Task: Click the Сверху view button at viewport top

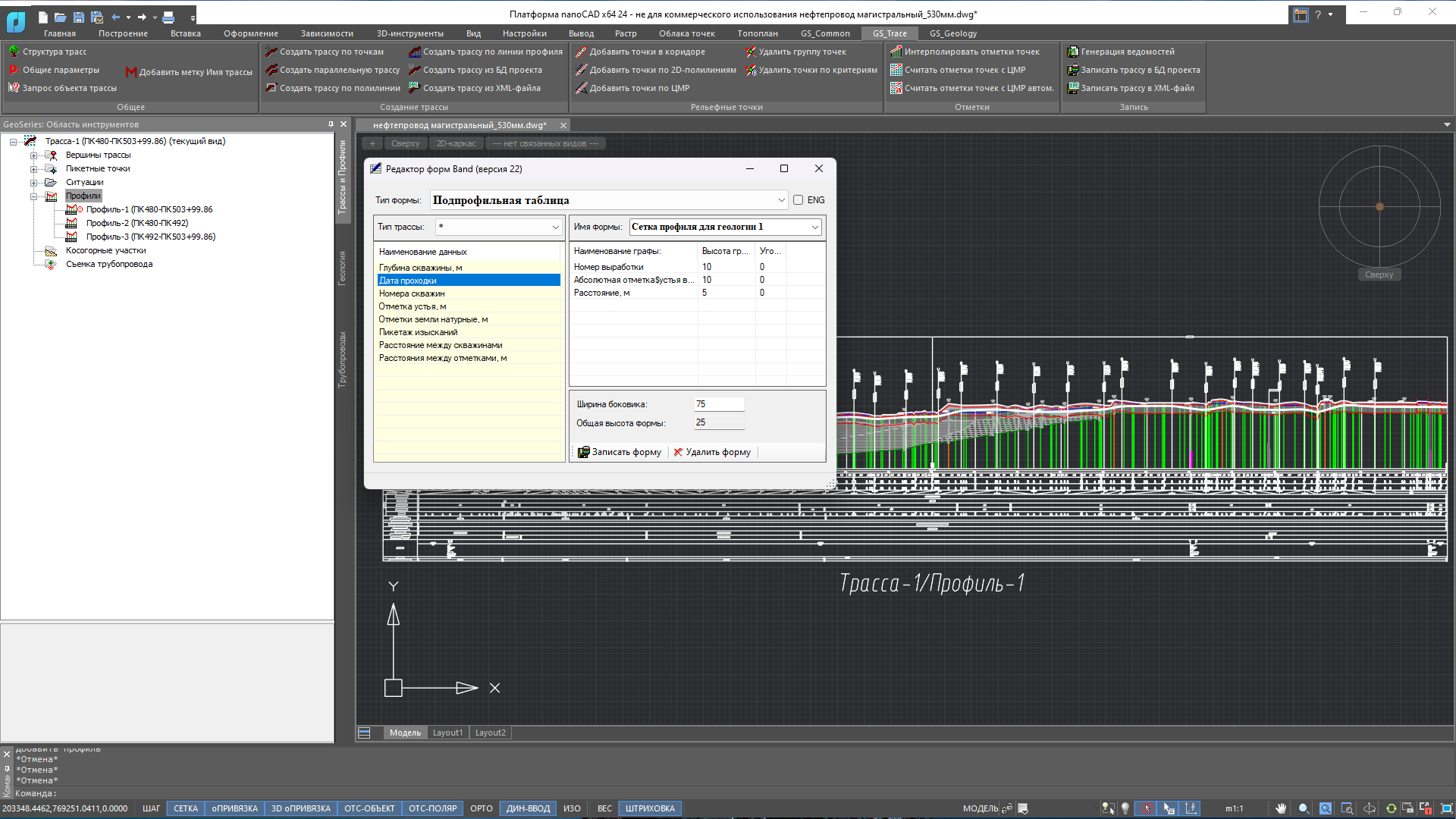Action: point(406,143)
